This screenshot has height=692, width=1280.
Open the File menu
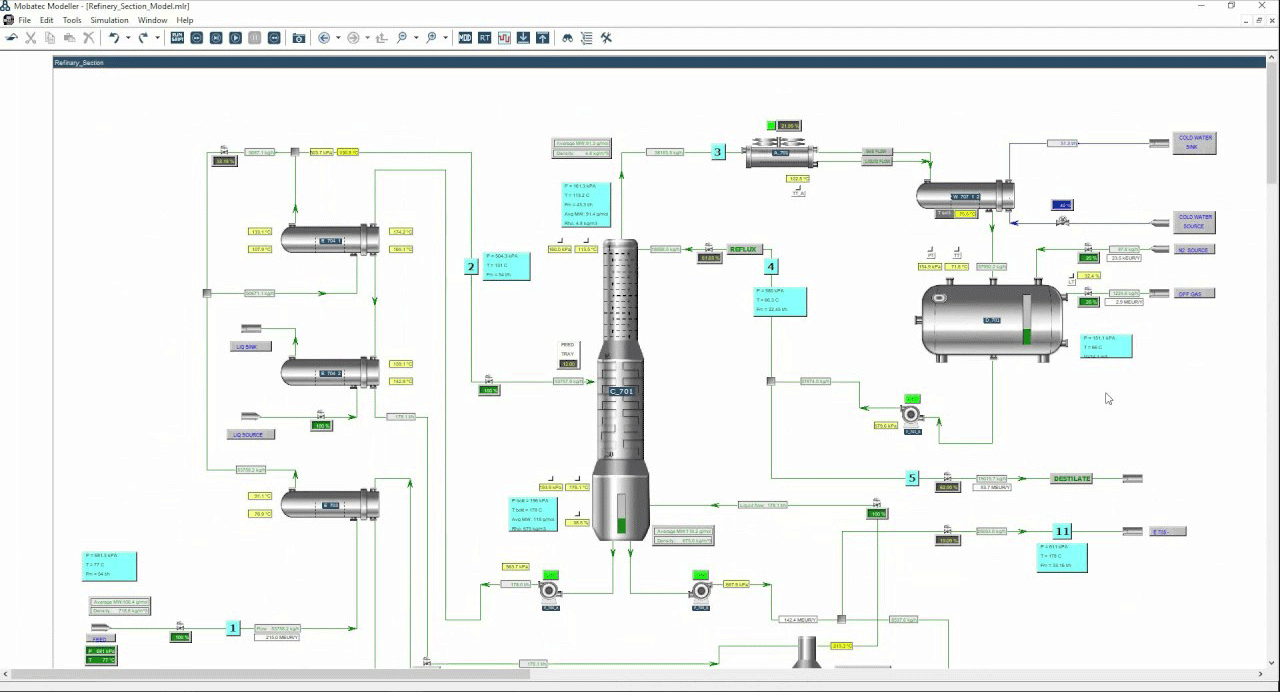click(x=24, y=20)
